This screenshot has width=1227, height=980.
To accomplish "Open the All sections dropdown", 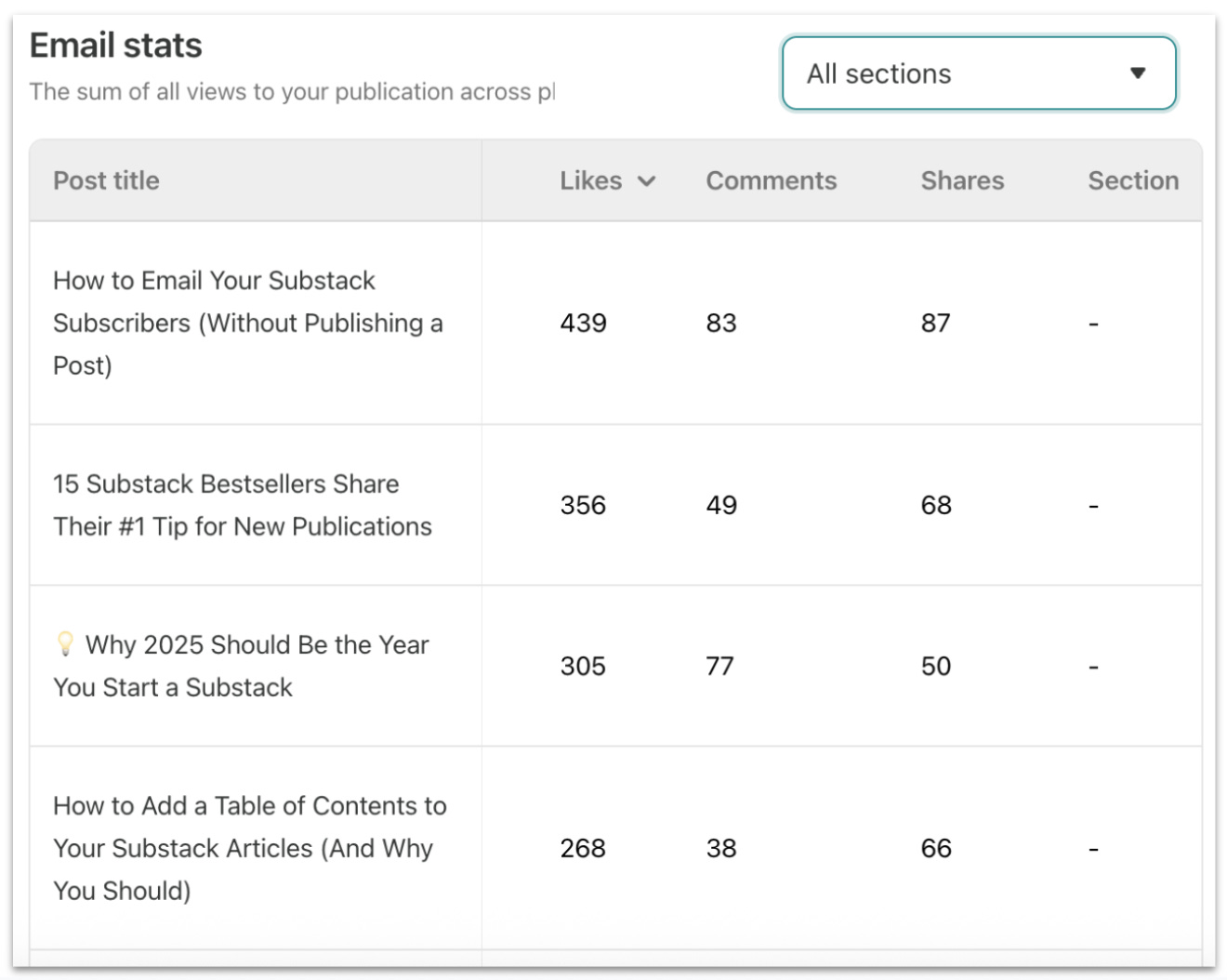I will coord(979,73).
